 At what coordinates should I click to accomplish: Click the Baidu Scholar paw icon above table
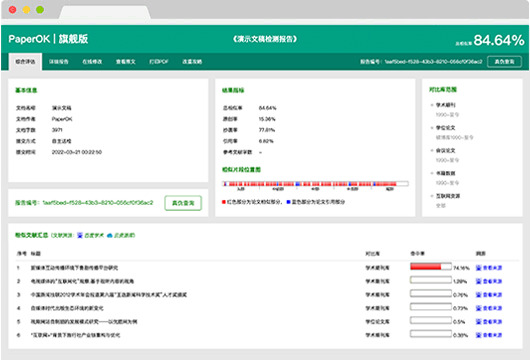(x=80, y=235)
